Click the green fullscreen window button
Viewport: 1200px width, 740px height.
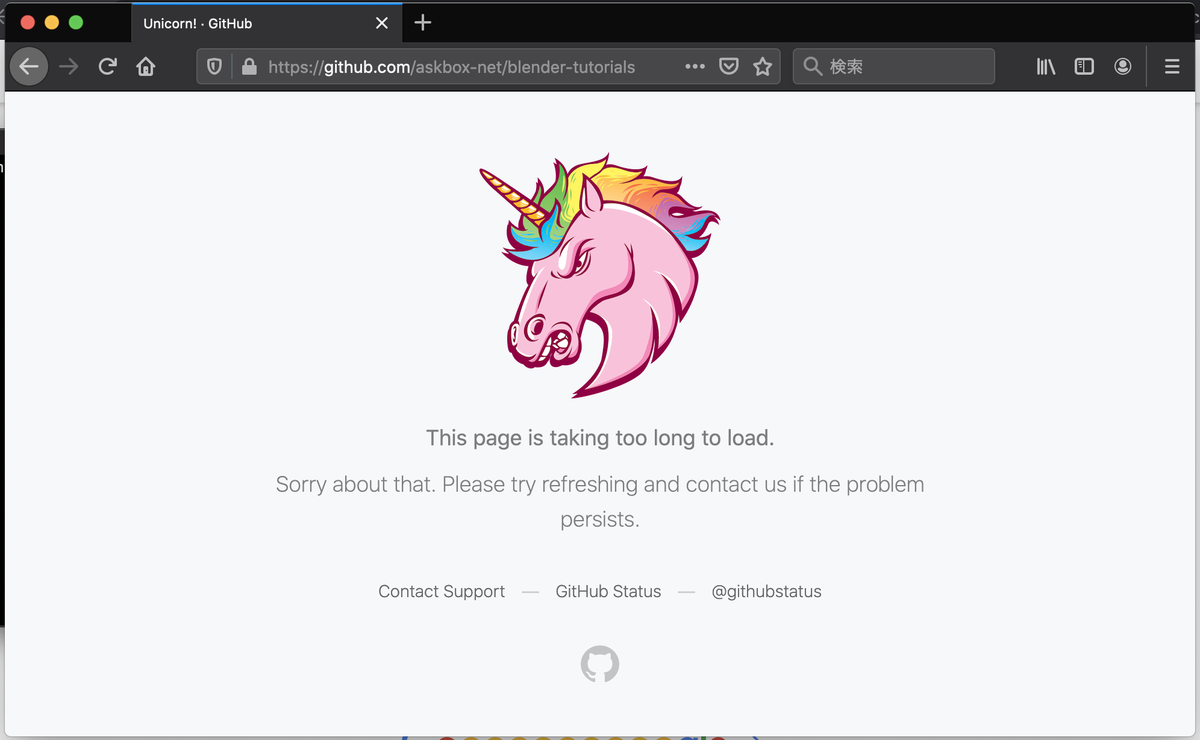pos(75,22)
